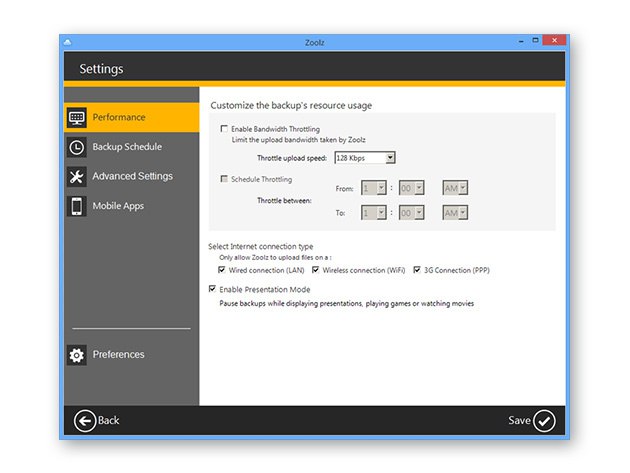
Task: Click the 'Select Internet connection type' label
Action: (x=261, y=247)
